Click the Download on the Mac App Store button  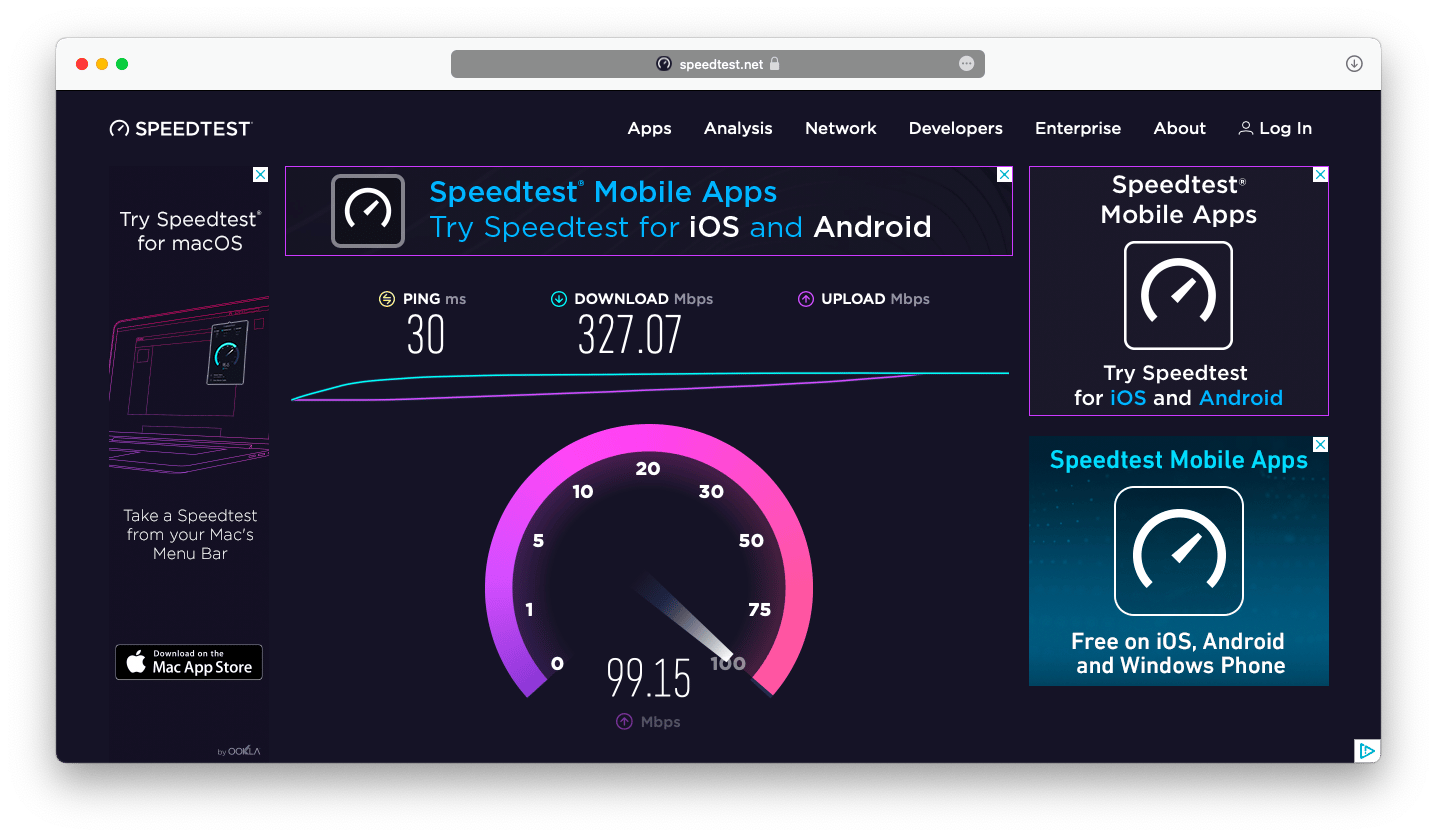tap(189, 662)
